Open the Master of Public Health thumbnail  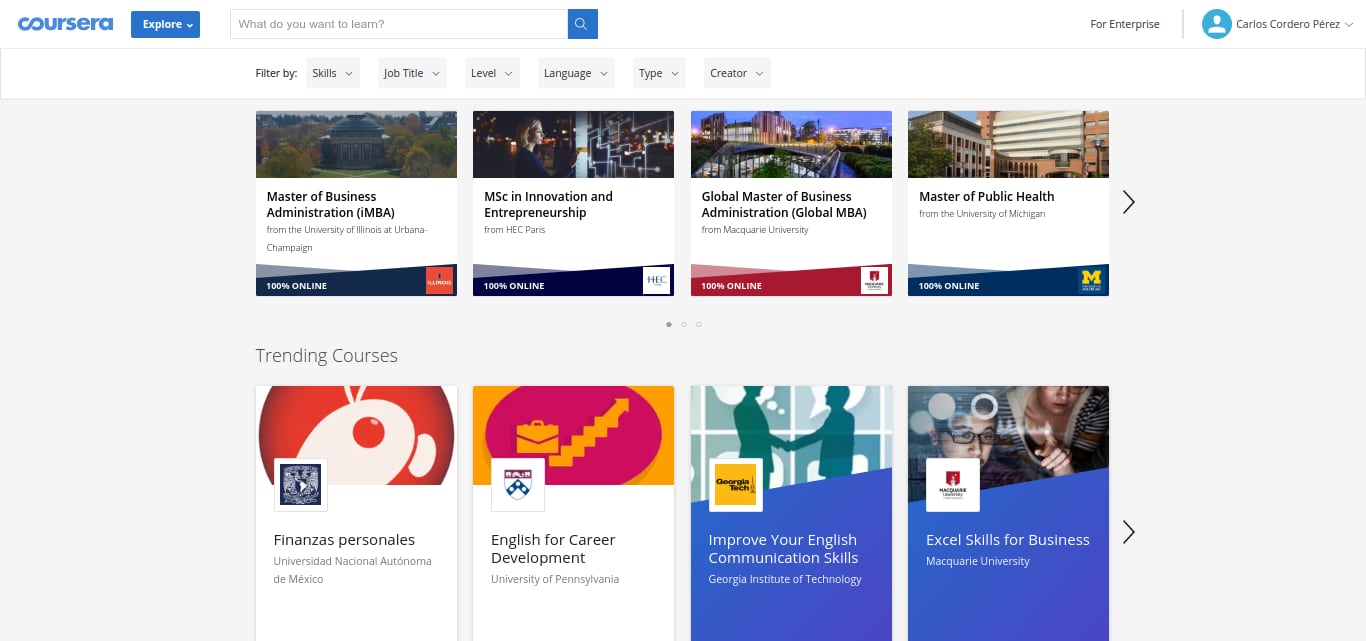(1008, 144)
